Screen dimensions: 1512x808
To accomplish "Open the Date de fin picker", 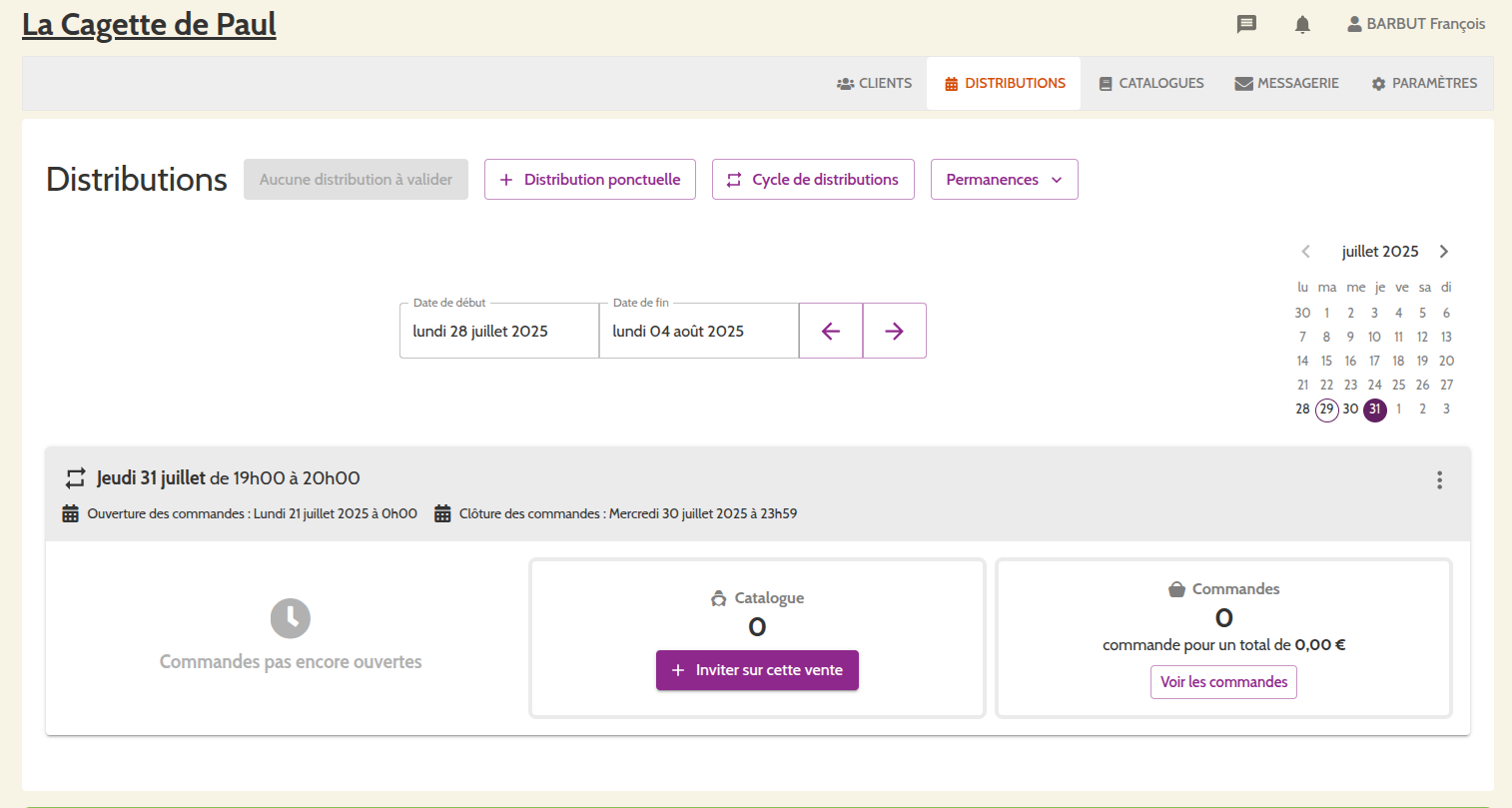I will tap(698, 332).
